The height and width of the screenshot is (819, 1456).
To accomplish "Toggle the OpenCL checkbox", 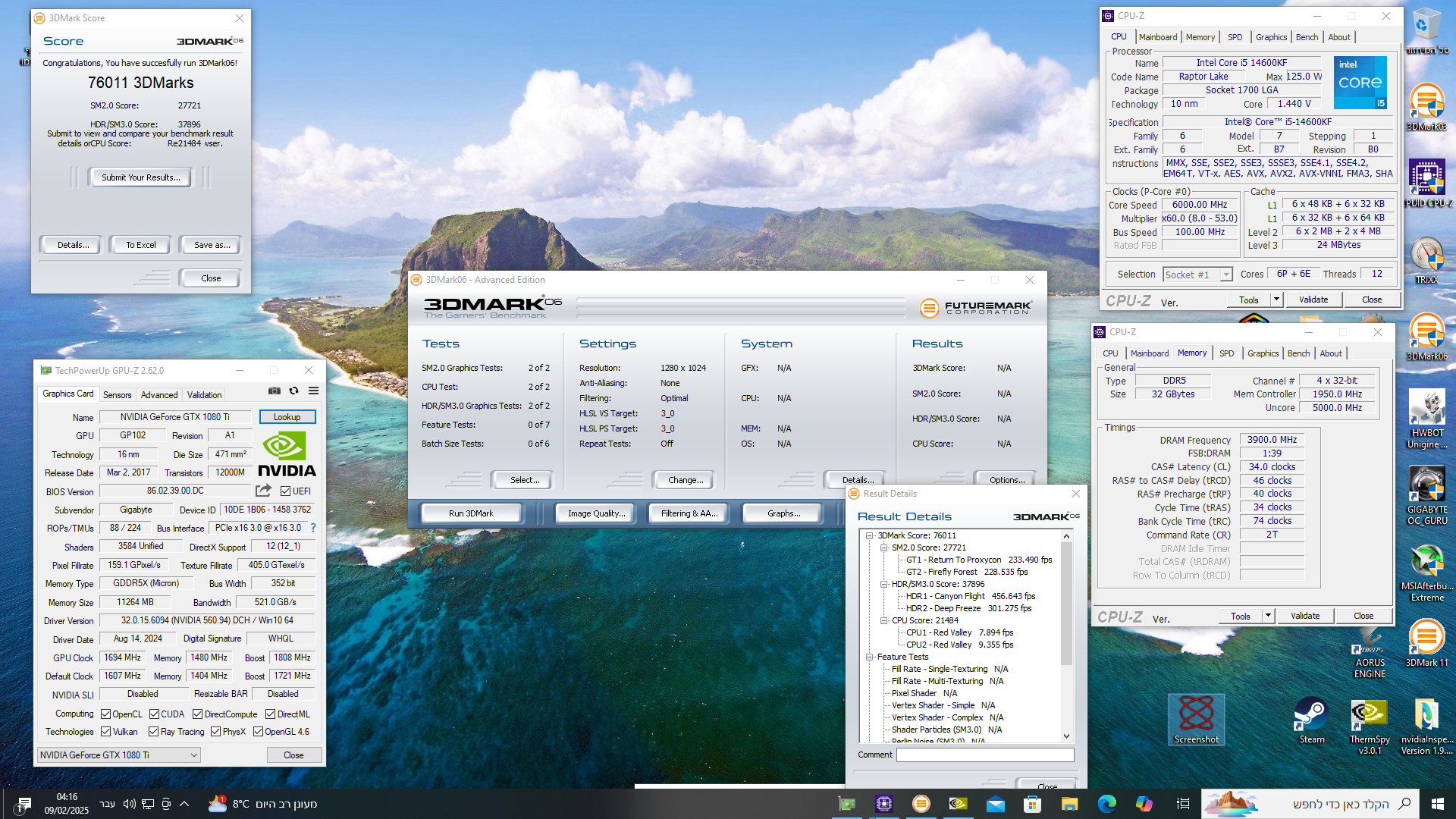I will [106, 714].
